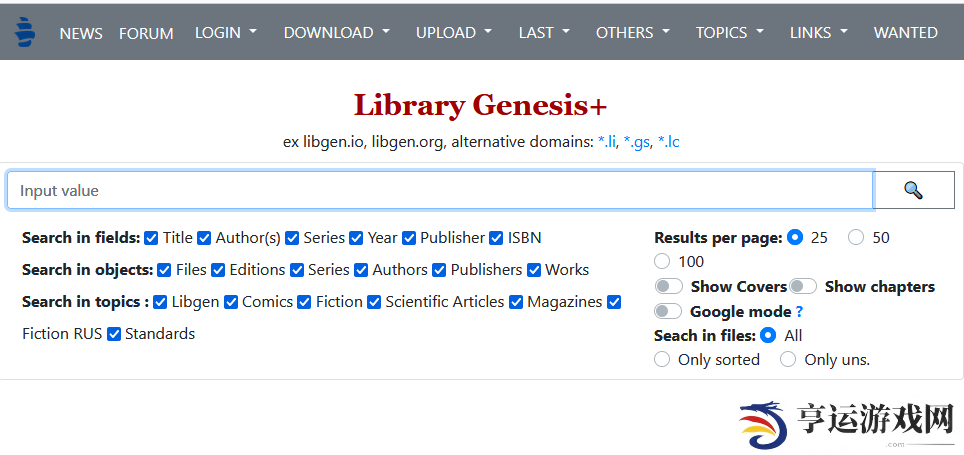
Task: Uncheck the ISBN field checkbox
Action: 496,238
